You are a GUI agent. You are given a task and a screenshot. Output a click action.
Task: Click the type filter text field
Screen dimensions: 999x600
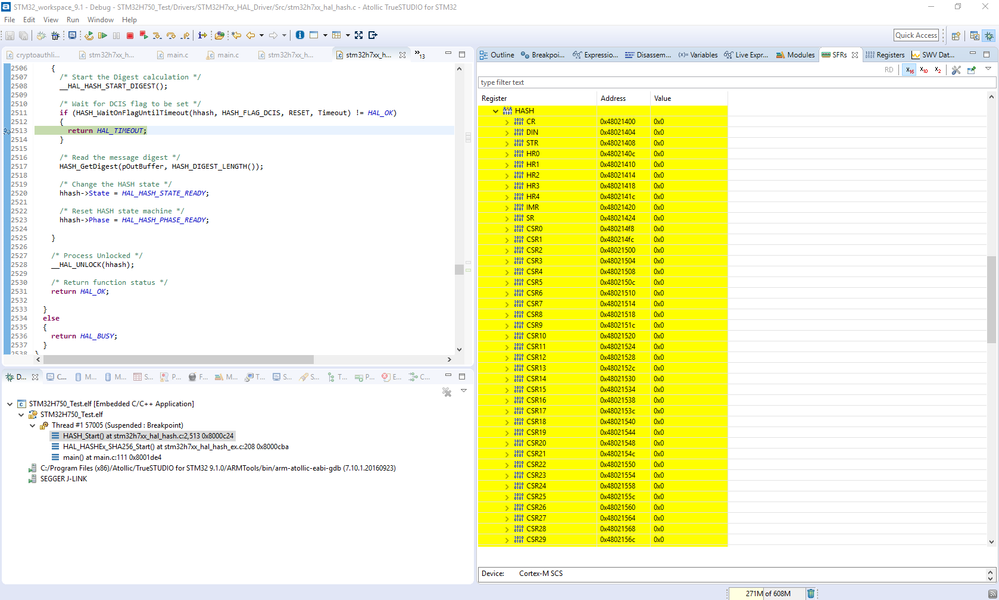[737, 82]
